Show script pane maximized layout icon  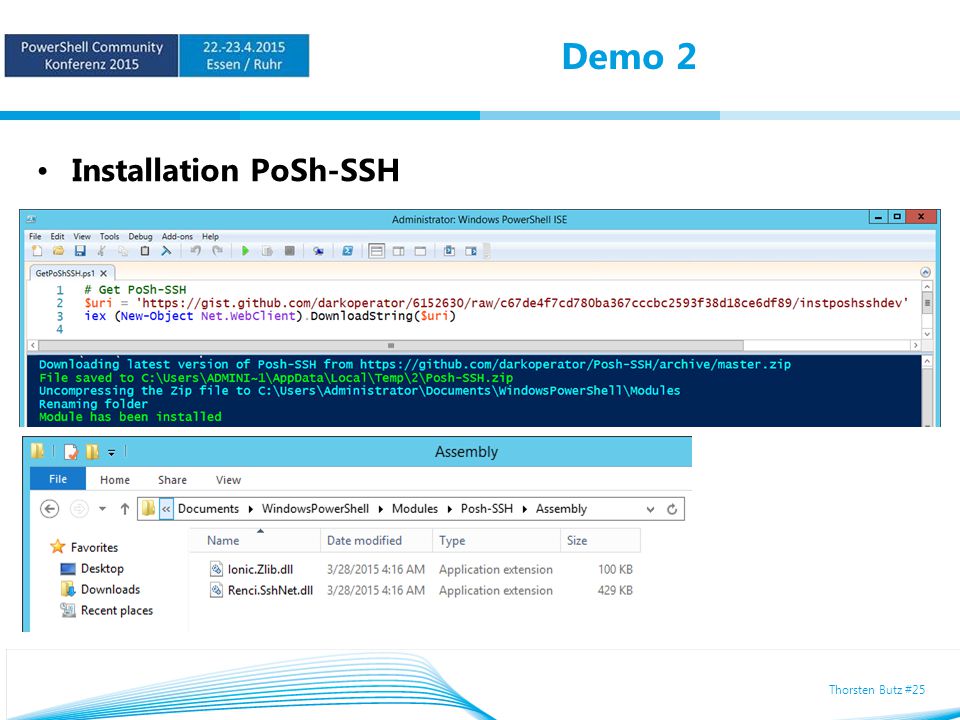point(420,251)
